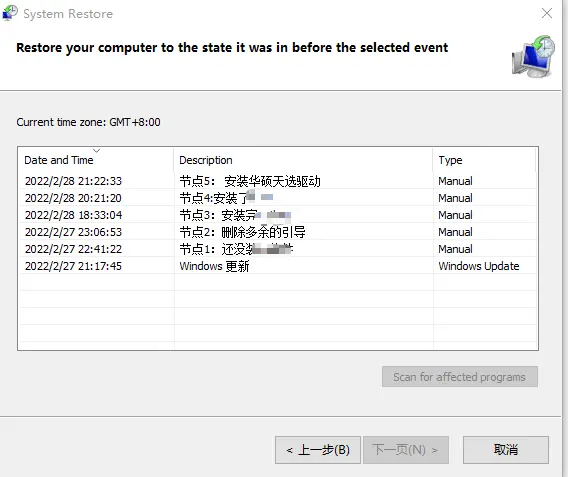Click description starting with 节点4:安装了
The image size is (568, 477).
tap(226, 198)
